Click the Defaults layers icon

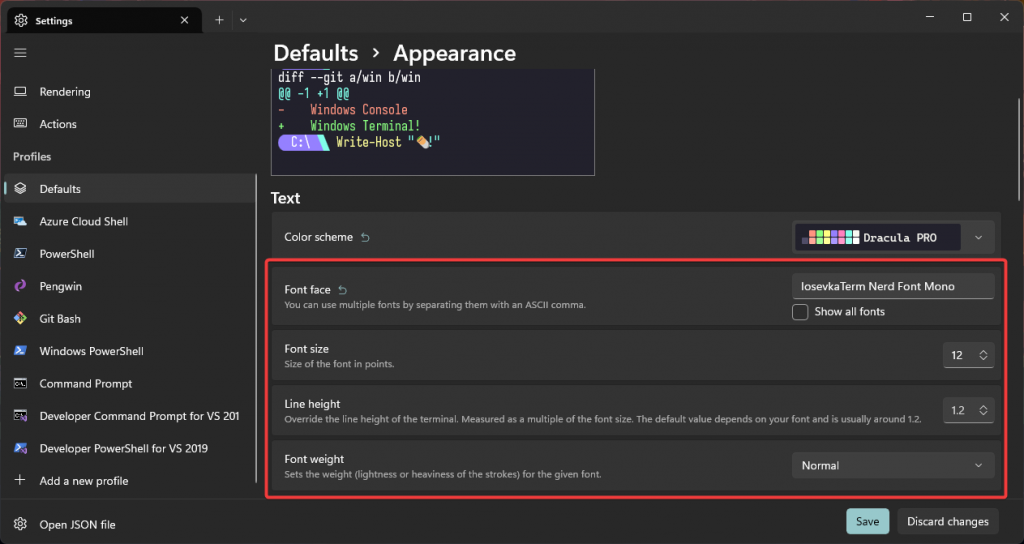20,188
